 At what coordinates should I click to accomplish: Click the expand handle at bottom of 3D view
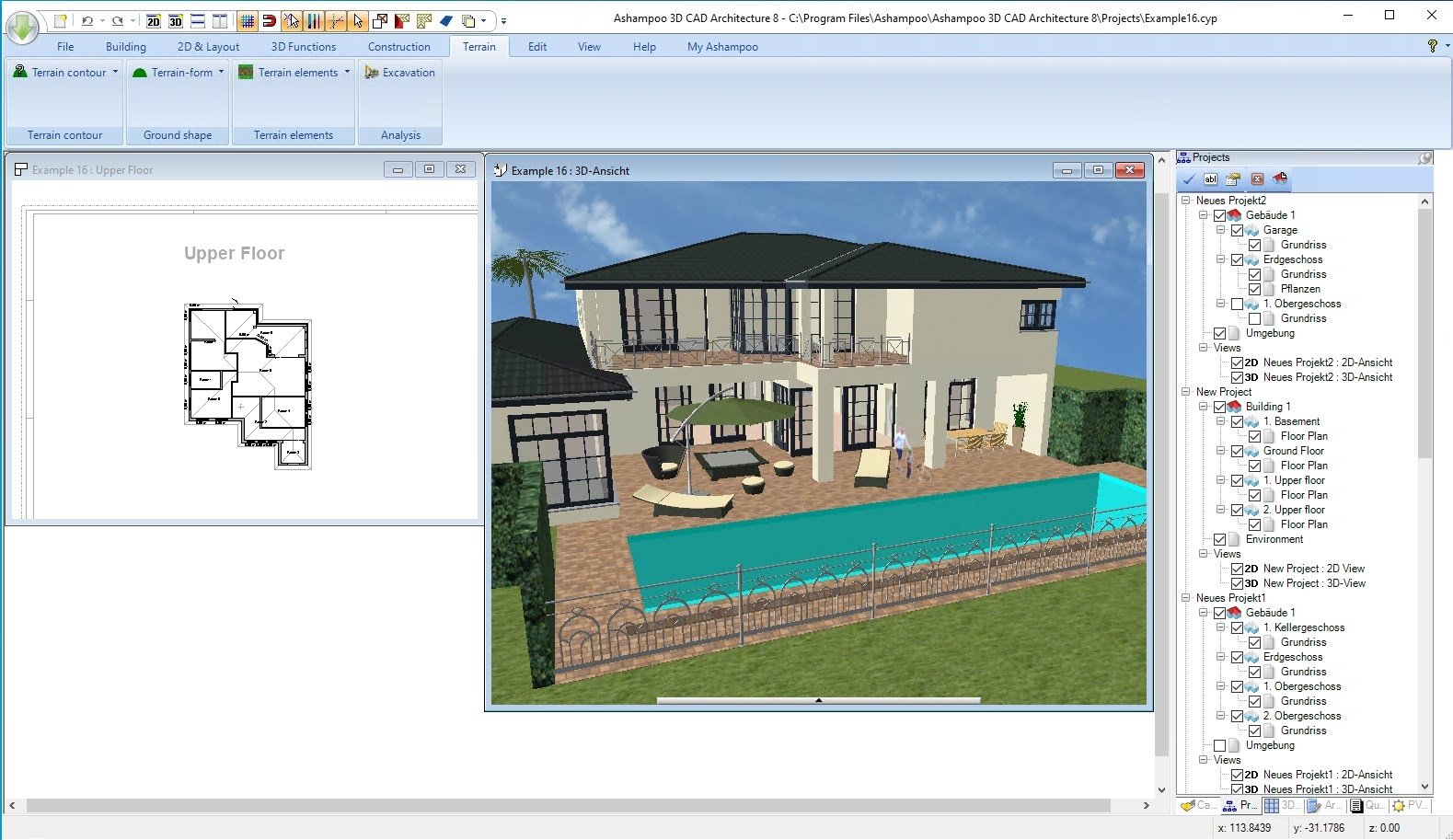click(x=818, y=700)
